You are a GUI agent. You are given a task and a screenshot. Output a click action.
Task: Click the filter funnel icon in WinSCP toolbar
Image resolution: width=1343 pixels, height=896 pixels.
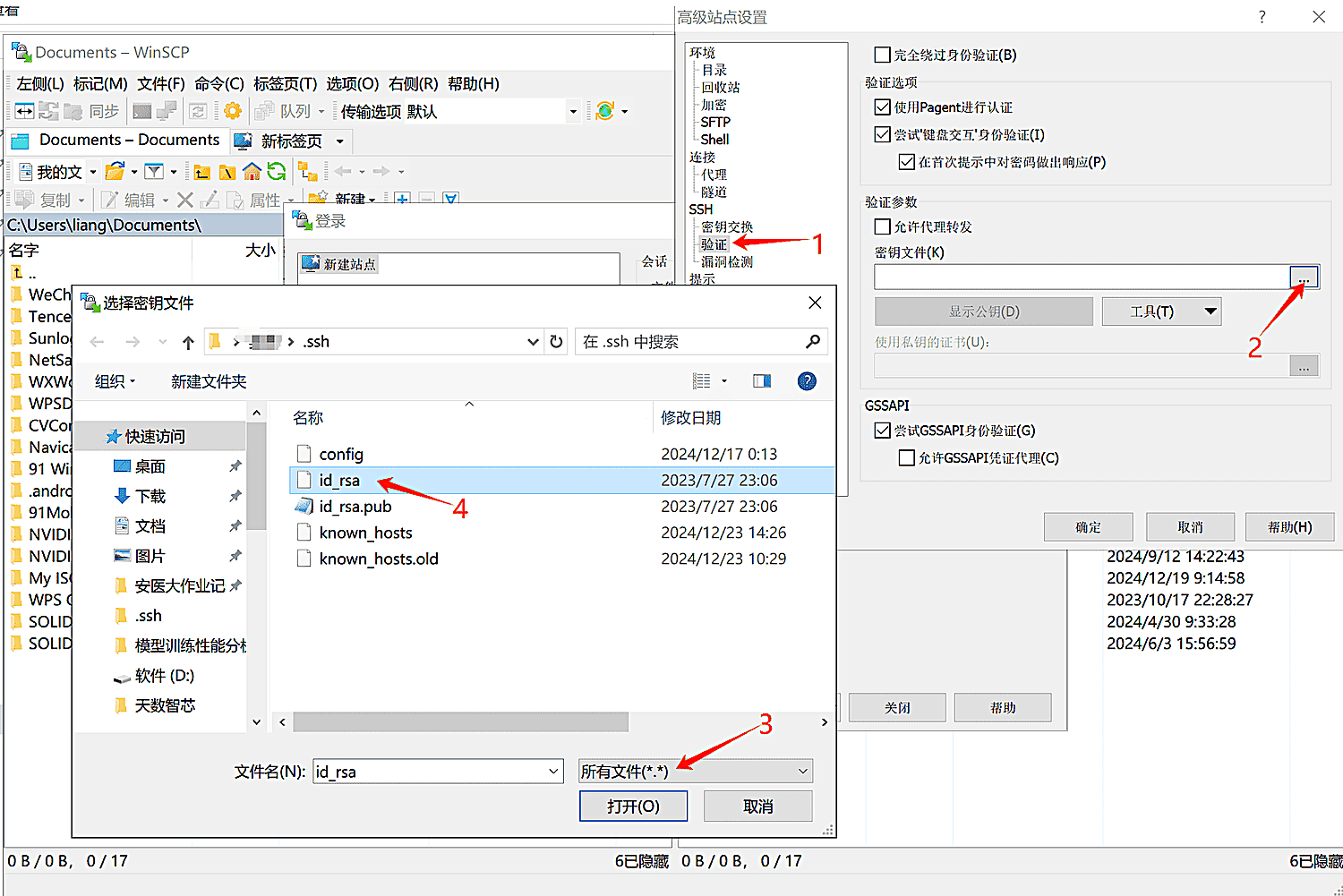click(154, 171)
